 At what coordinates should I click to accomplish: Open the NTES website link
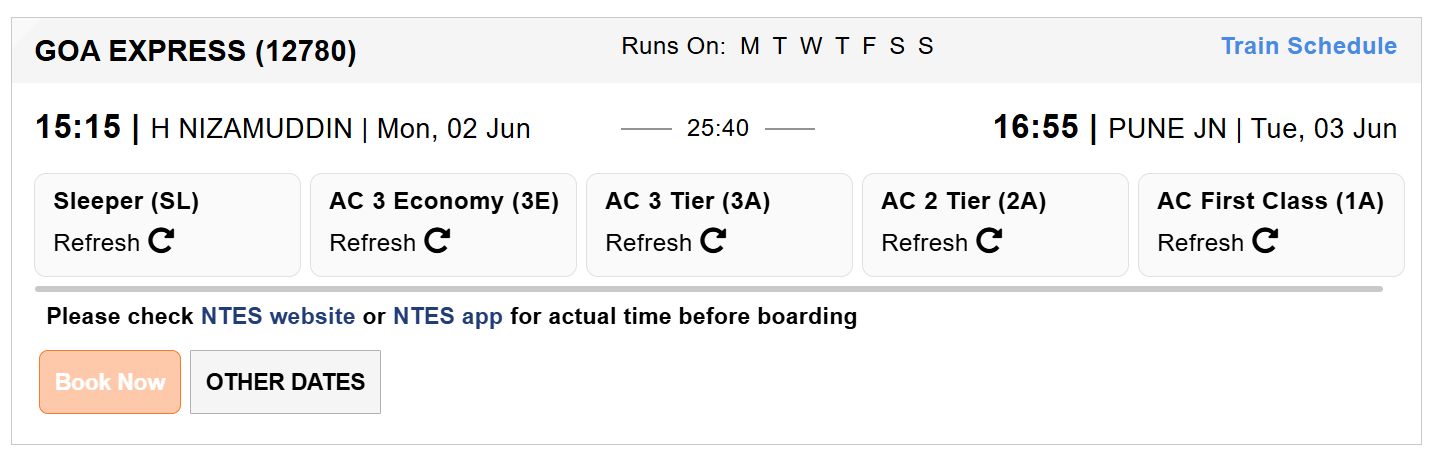pyautogui.click(x=278, y=317)
